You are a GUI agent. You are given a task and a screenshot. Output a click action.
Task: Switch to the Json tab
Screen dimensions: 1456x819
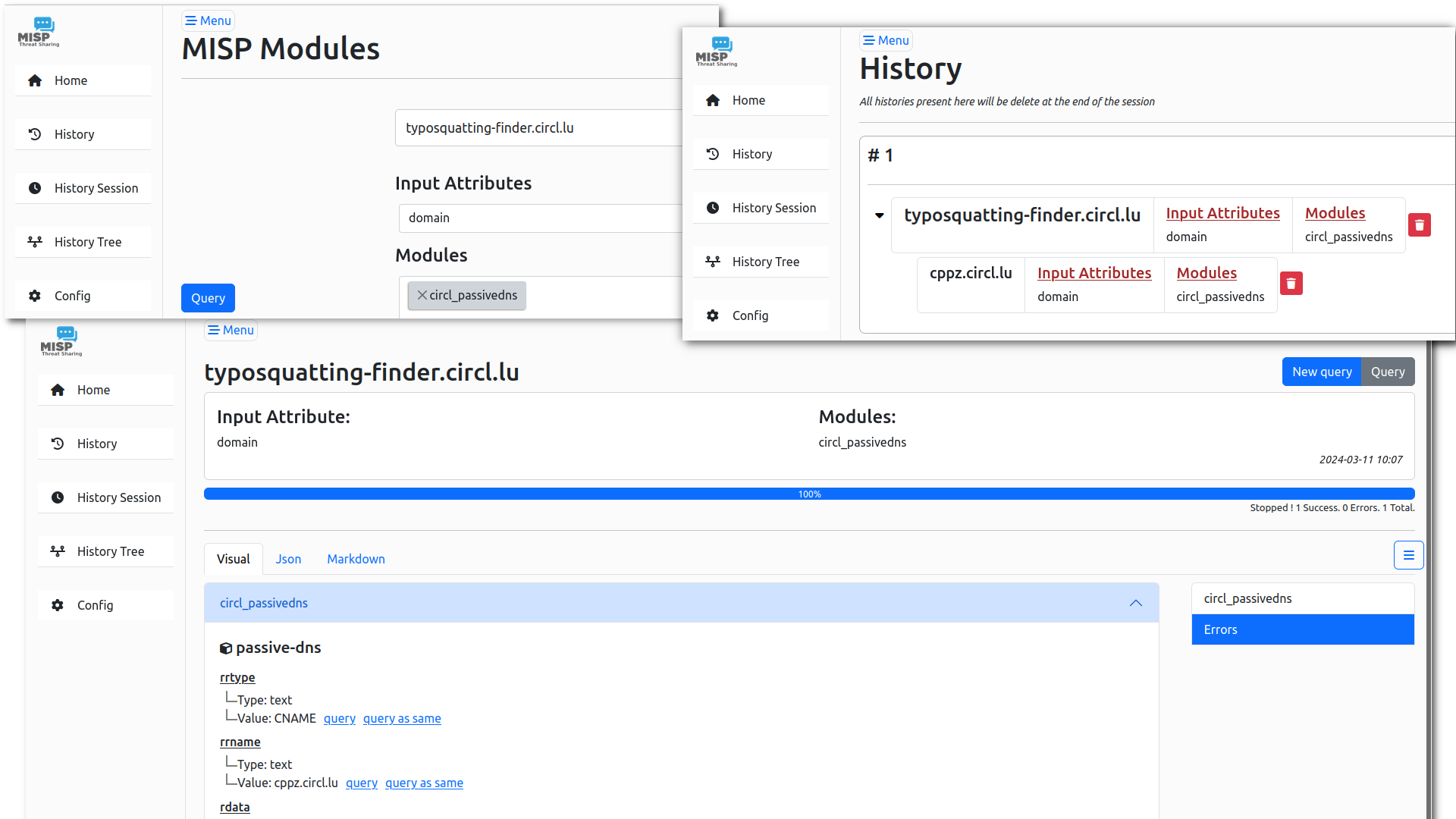(288, 559)
